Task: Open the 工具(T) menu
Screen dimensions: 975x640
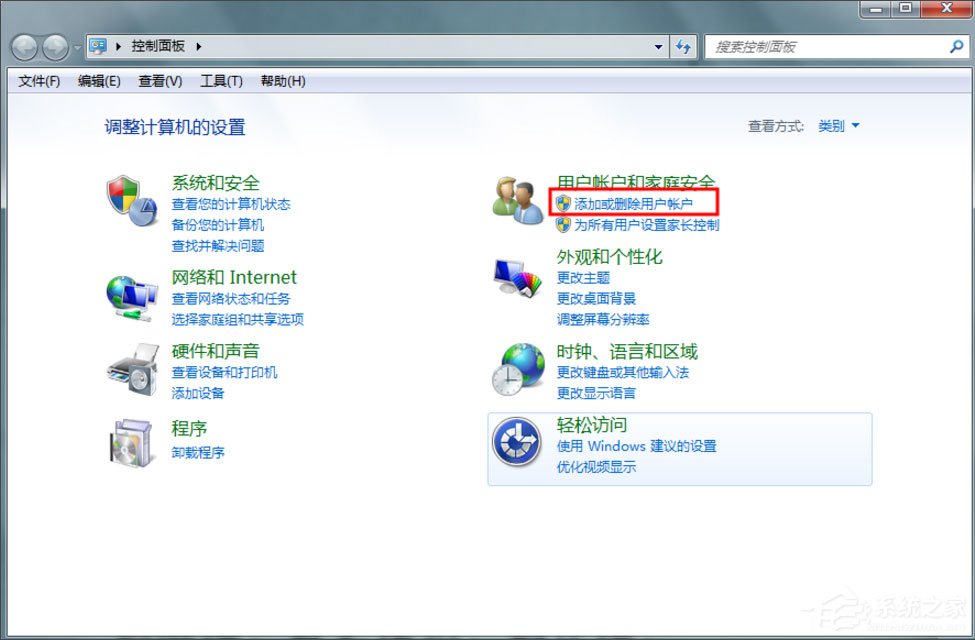Action: [221, 81]
